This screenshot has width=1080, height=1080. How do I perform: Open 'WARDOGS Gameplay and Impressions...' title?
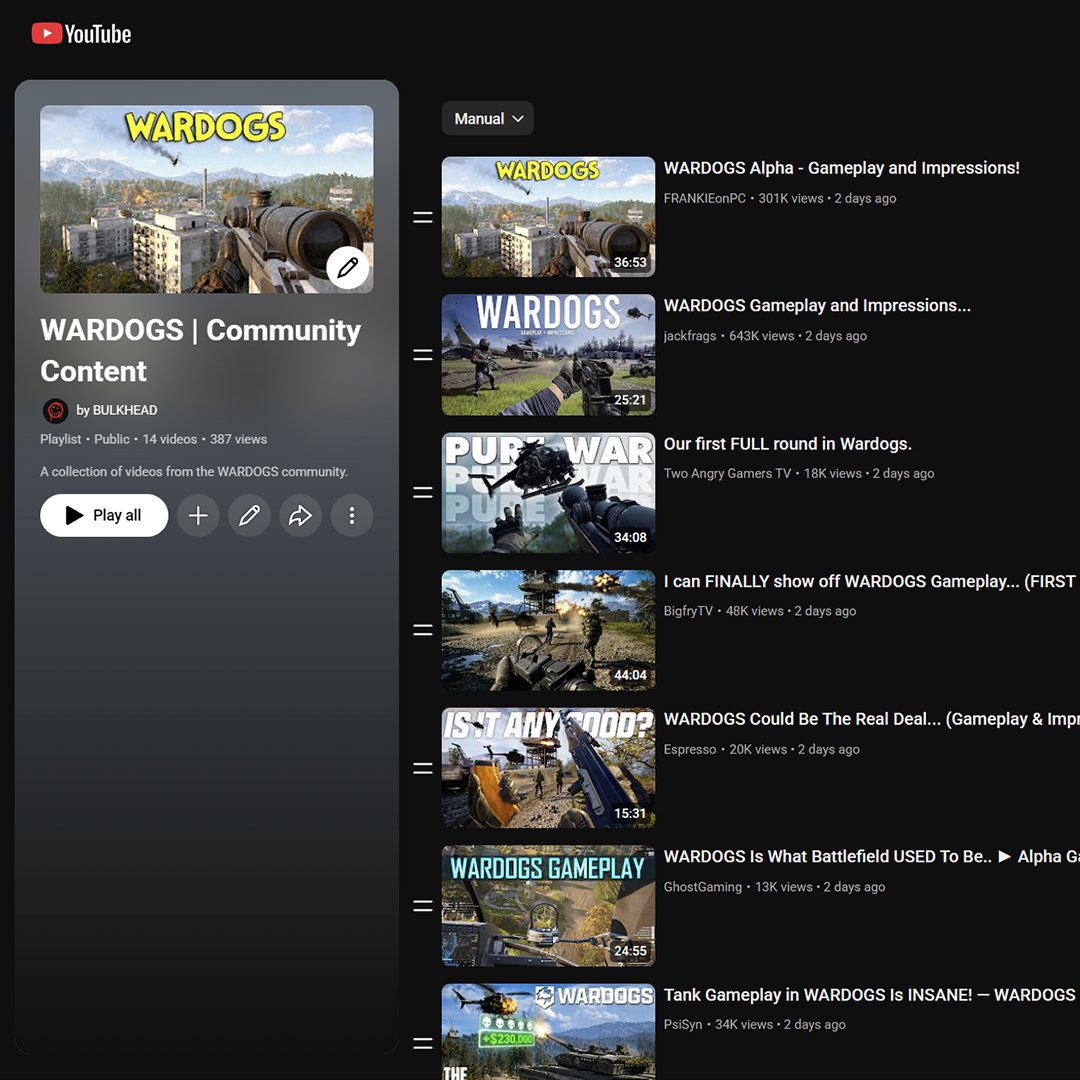coord(817,306)
